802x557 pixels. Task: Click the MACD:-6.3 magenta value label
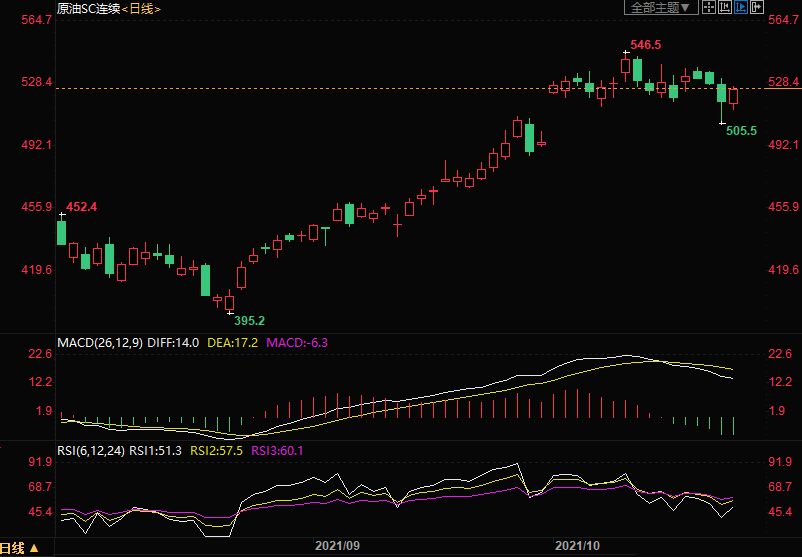pos(297,342)
